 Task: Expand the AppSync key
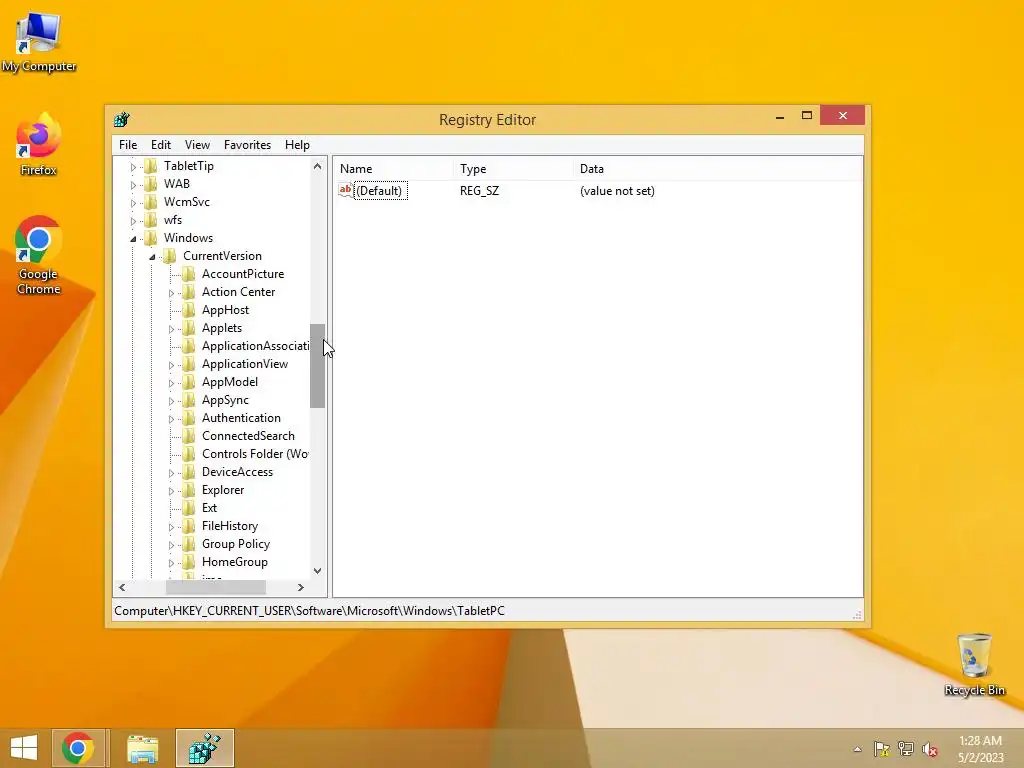pyautogui.click(x=171, y=401)
